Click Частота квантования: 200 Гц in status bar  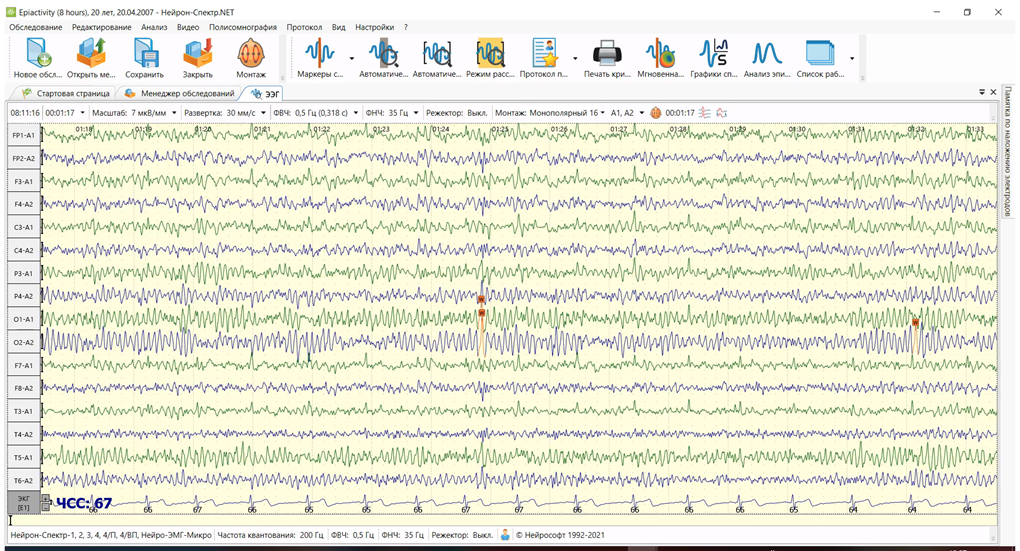tap(270, 535)
